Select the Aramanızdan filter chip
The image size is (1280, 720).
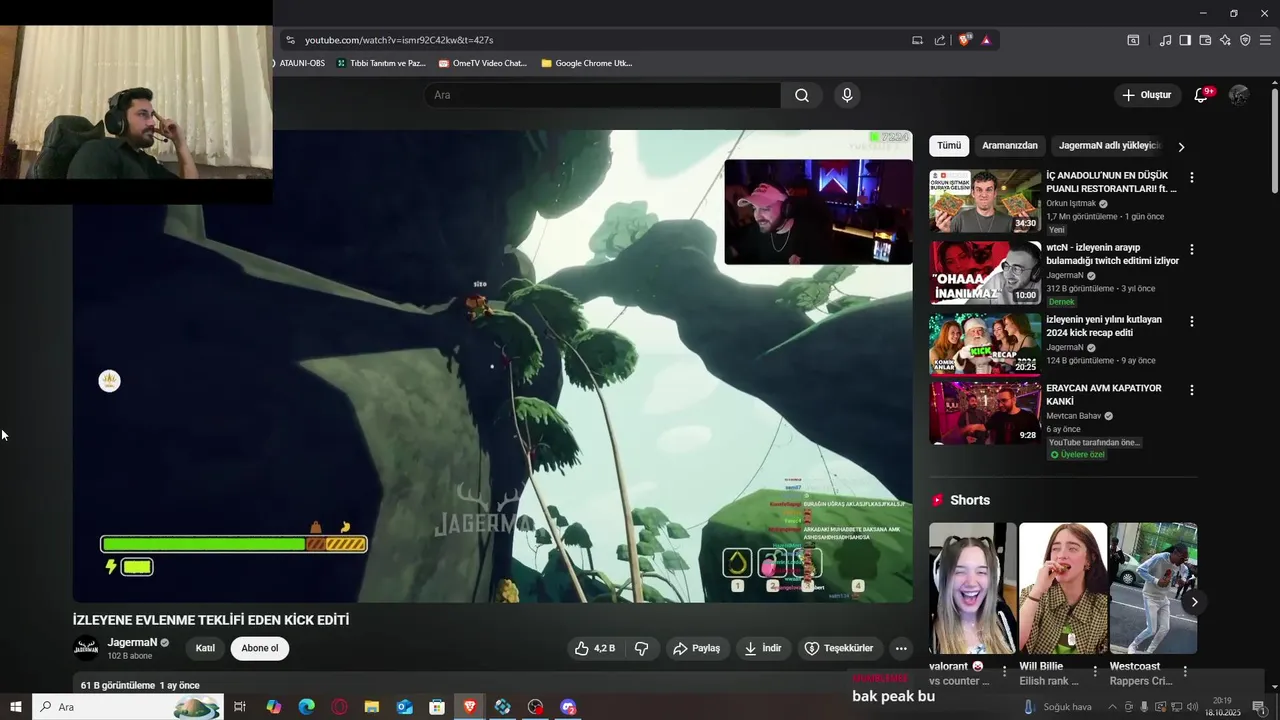(1010, 145)
